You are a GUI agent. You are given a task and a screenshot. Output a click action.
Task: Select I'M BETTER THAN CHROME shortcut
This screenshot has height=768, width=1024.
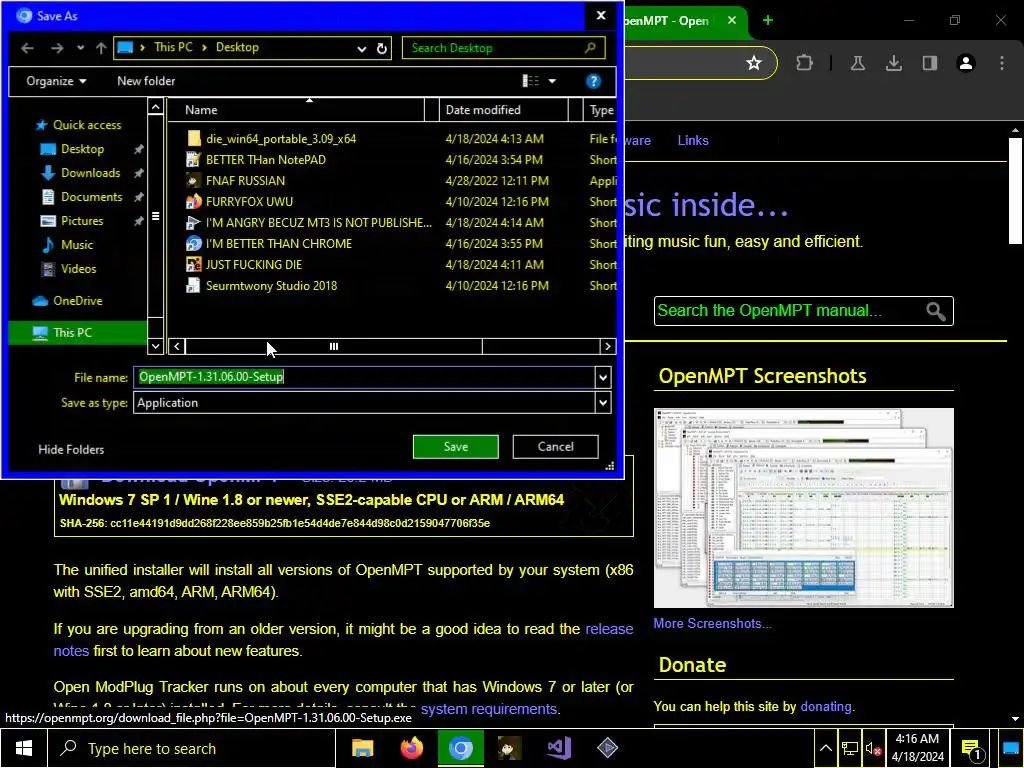point(279,243)
